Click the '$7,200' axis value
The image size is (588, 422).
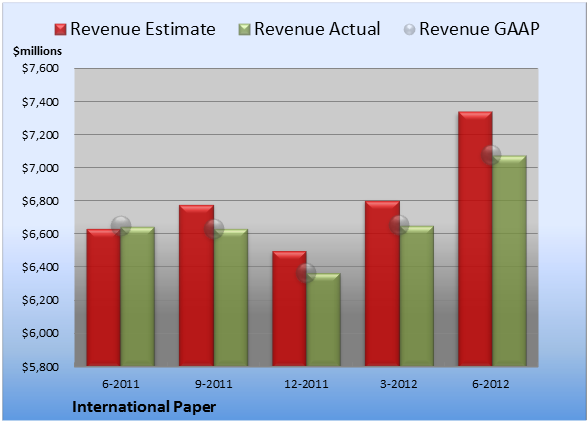(x=40, y=135)
